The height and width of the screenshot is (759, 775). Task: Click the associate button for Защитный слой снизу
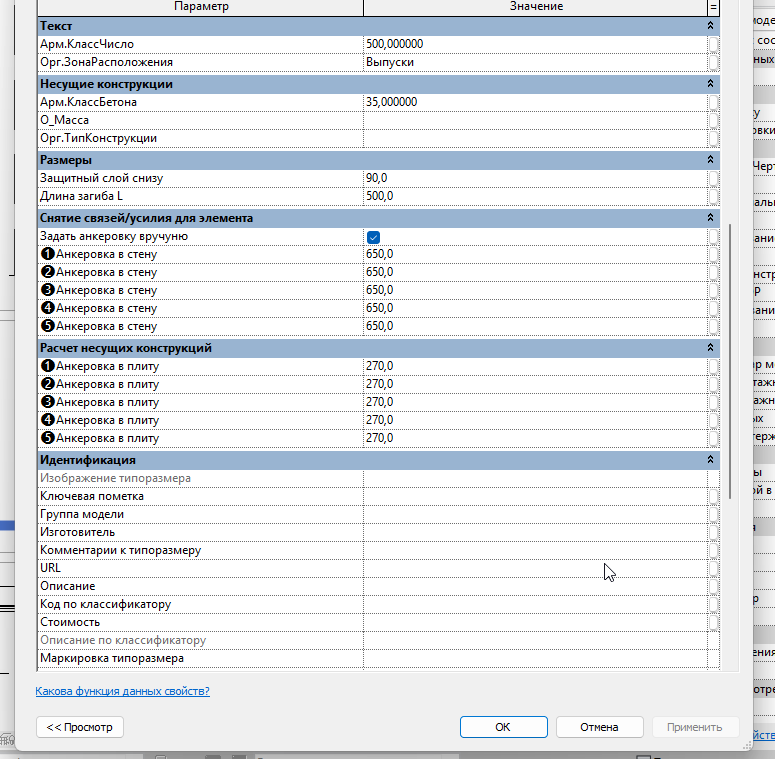pyautogui.click(x=713, y=178)
